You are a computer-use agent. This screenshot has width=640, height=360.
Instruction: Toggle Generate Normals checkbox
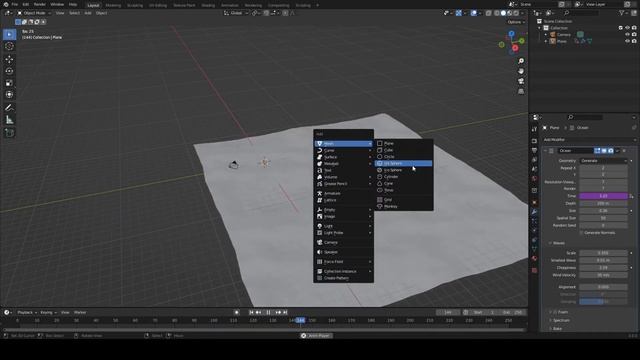pyautogui.click(x=582, y=233)
